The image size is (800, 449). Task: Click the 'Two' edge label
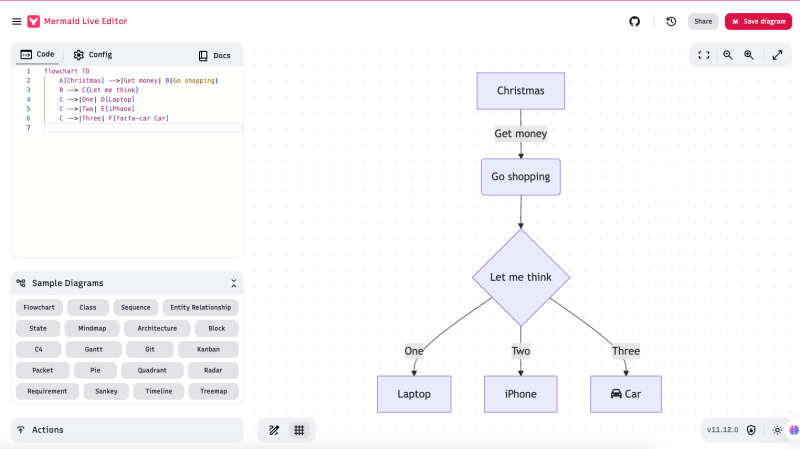click(x=520, y=351)
